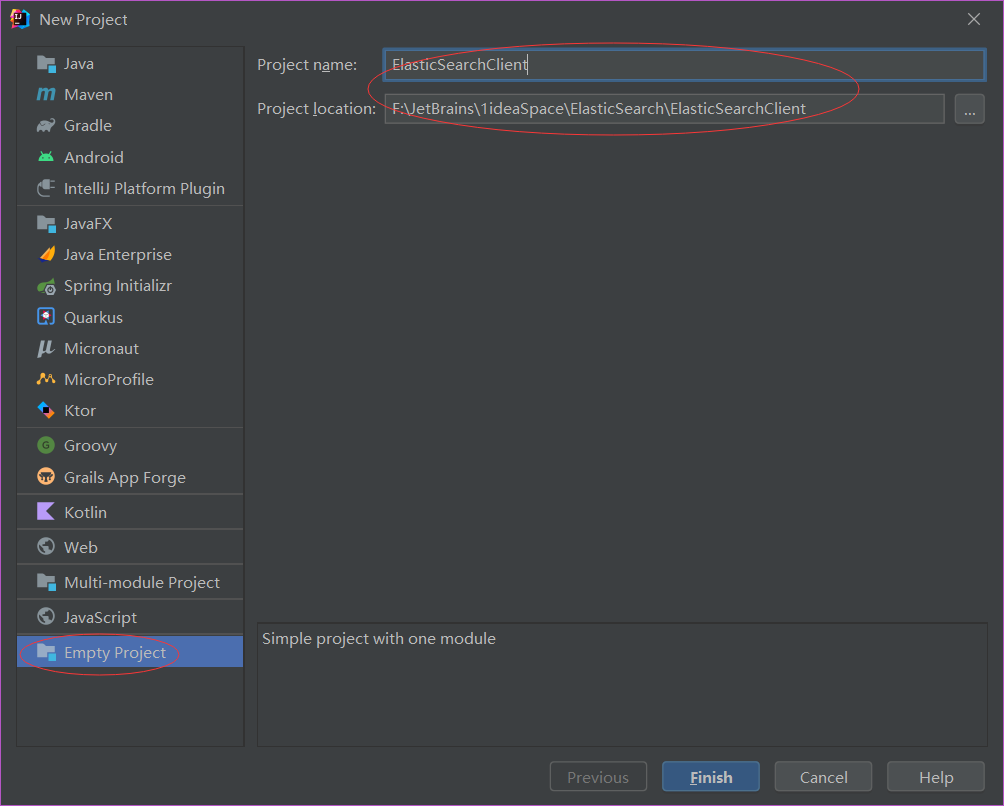Image resolution: width=1004 pixels, height=806 pixels.
Task: Choose the Gradle elephant icon
Action: click(x=46, y=125)
